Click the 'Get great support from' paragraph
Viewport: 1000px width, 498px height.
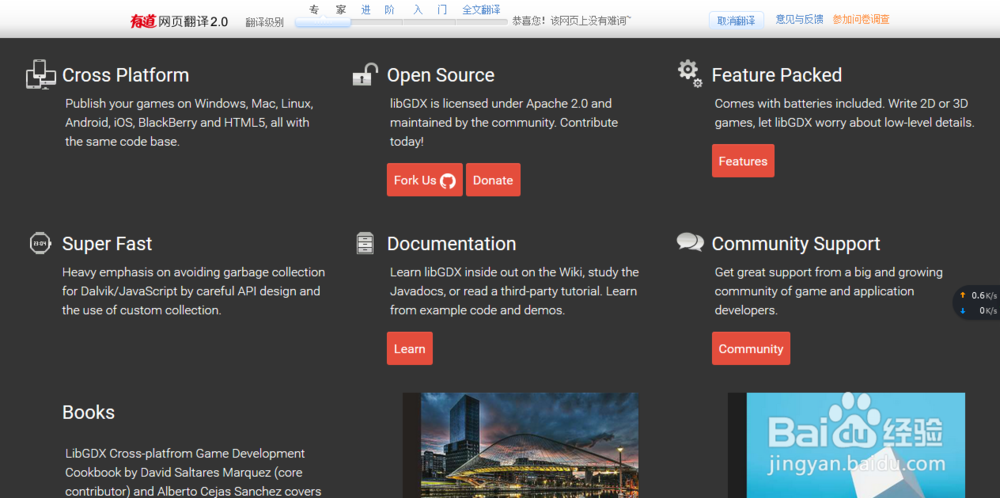[828, 291]
